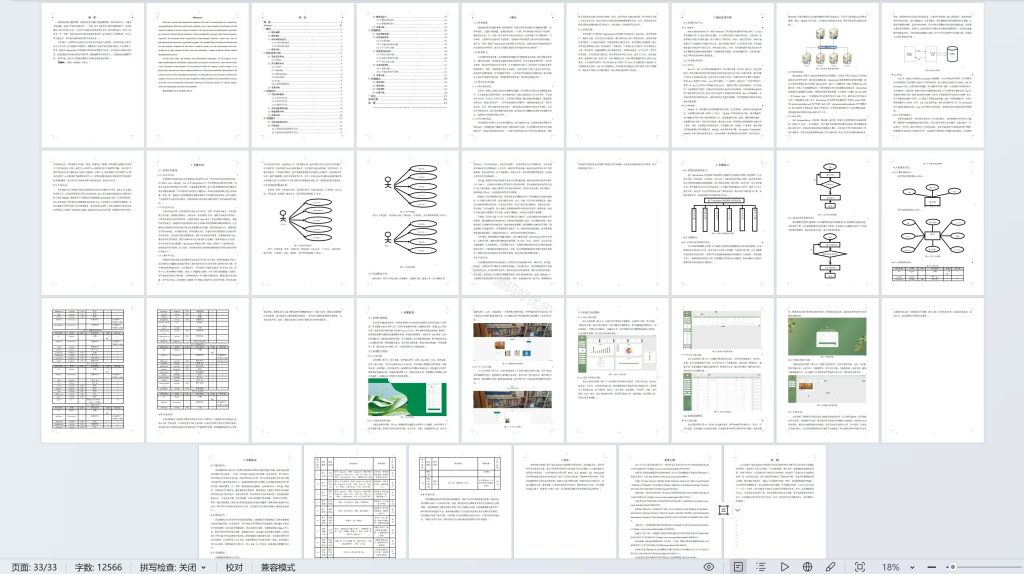
Task: Click the zoom slider handle
Action: [953, 567]
